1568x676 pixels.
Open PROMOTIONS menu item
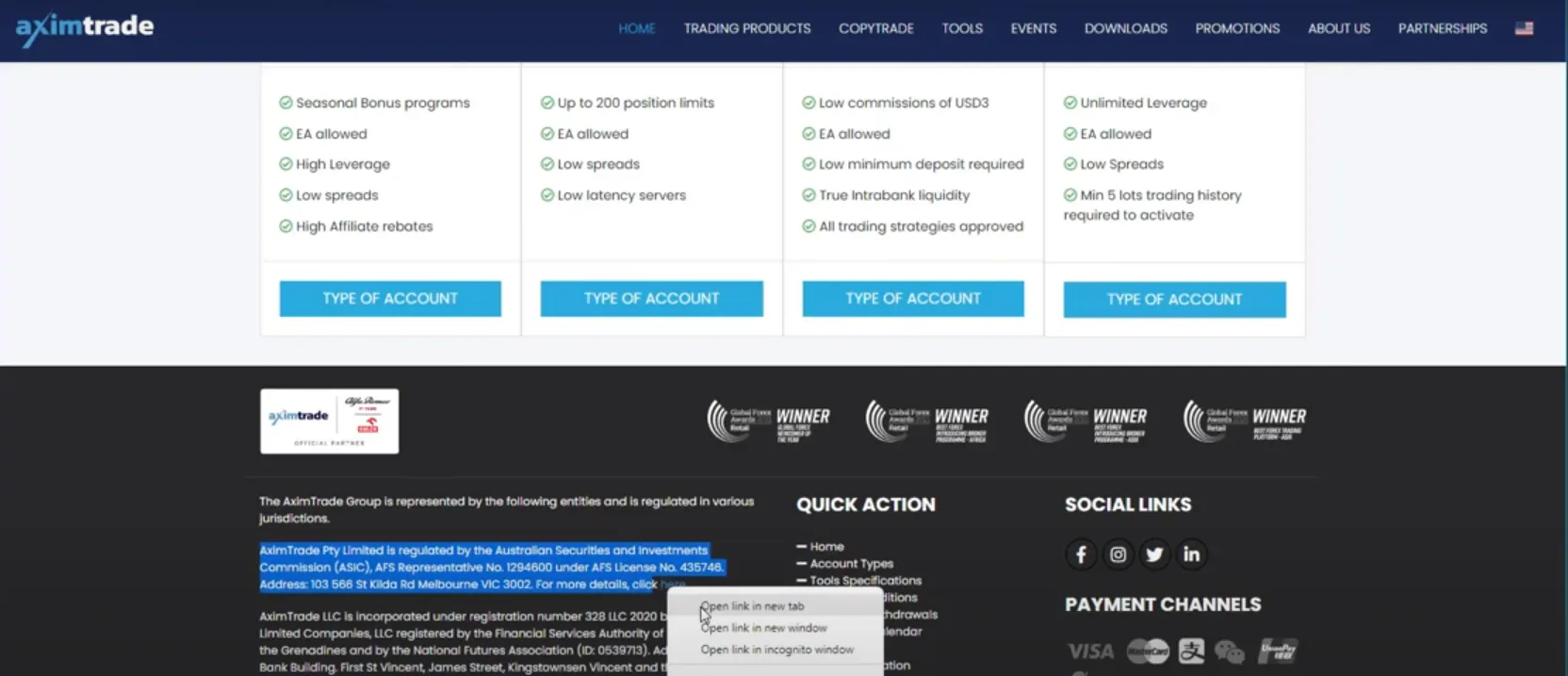1237,28
